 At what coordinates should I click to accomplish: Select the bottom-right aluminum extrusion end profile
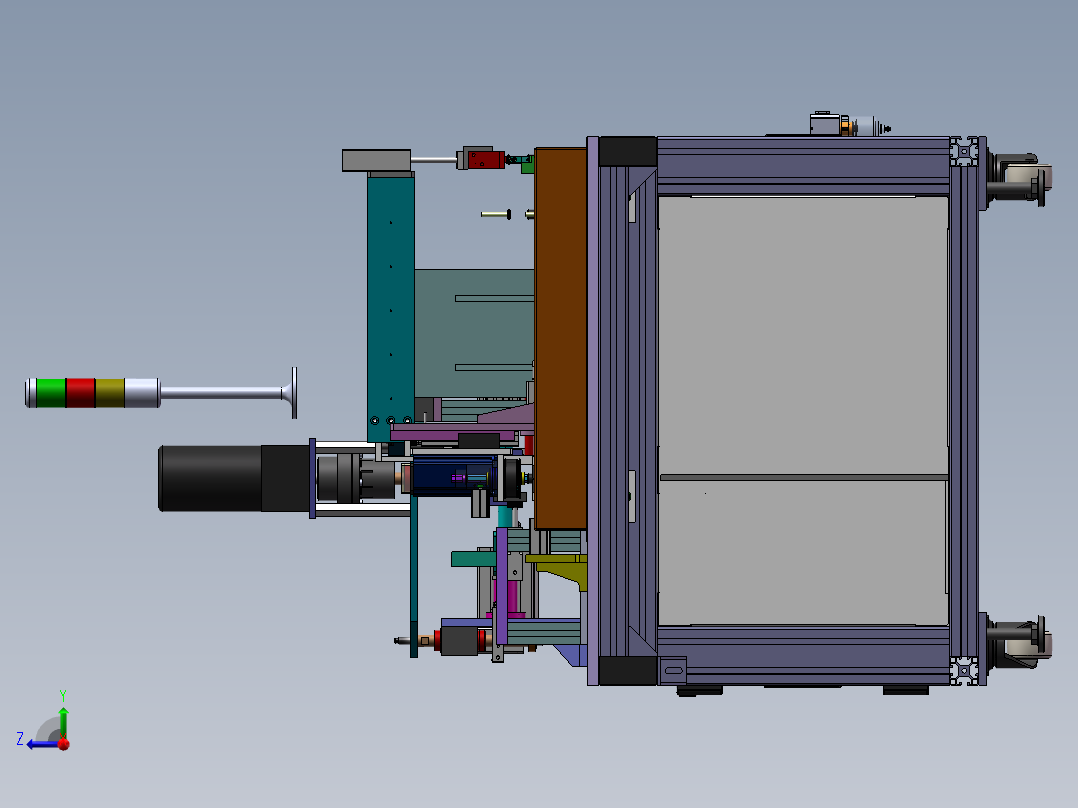pos(965,670)
